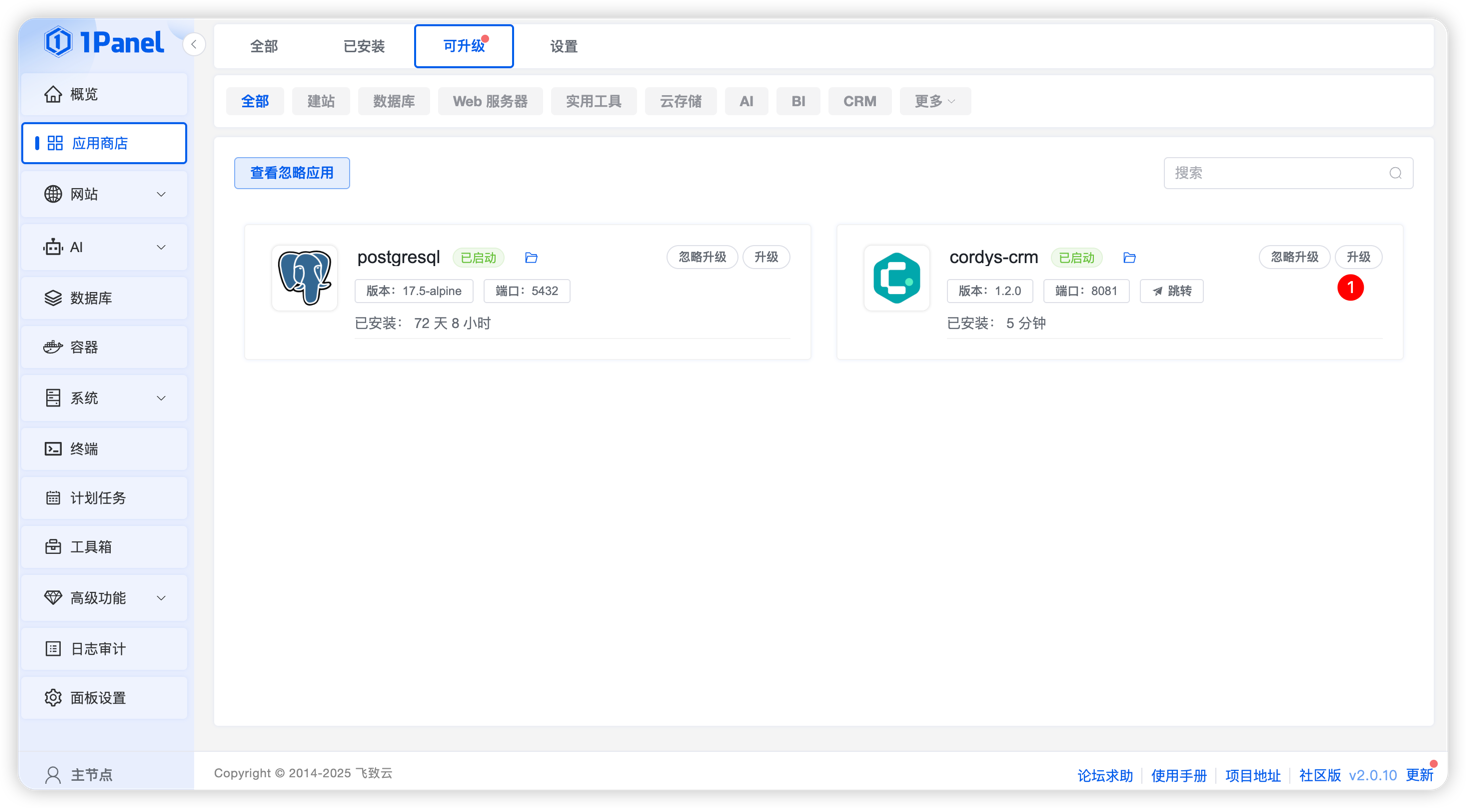This screenshot has width=1466, height=808.
Task: Open the 终端 terminal icon
Action: (54, 448)
